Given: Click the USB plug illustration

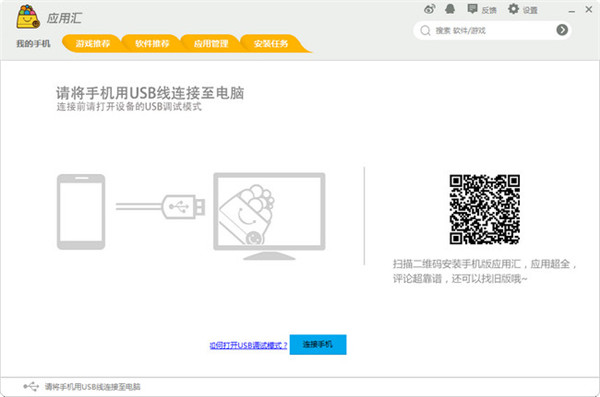Looking at the screenshot, I should click(x=161, y=207).
